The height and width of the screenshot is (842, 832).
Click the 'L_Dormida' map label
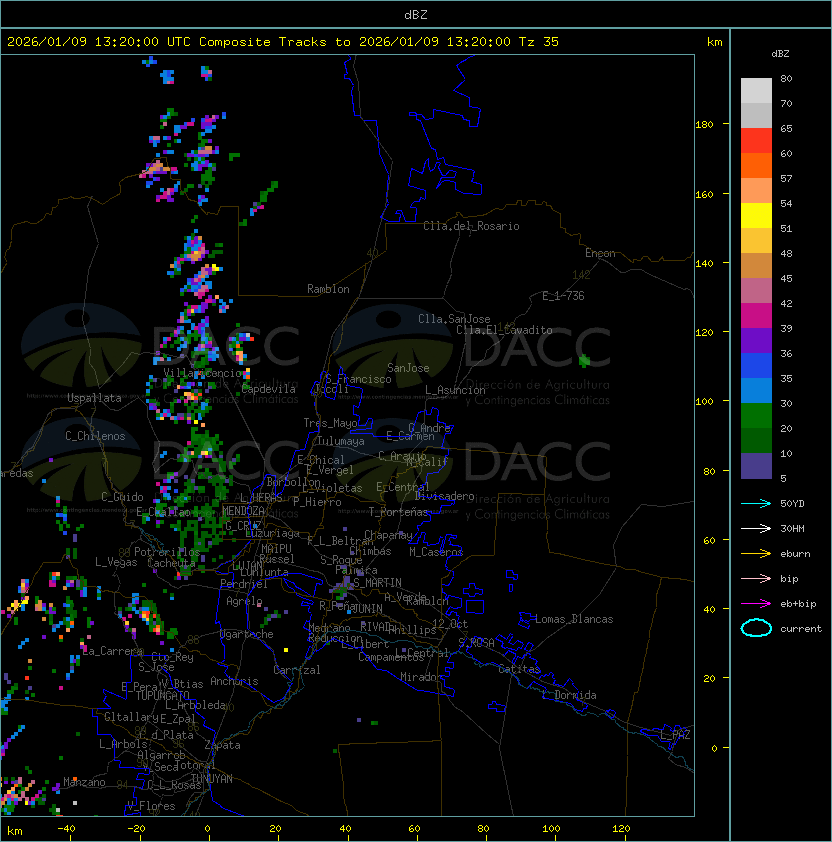click(x=569, y=695)
